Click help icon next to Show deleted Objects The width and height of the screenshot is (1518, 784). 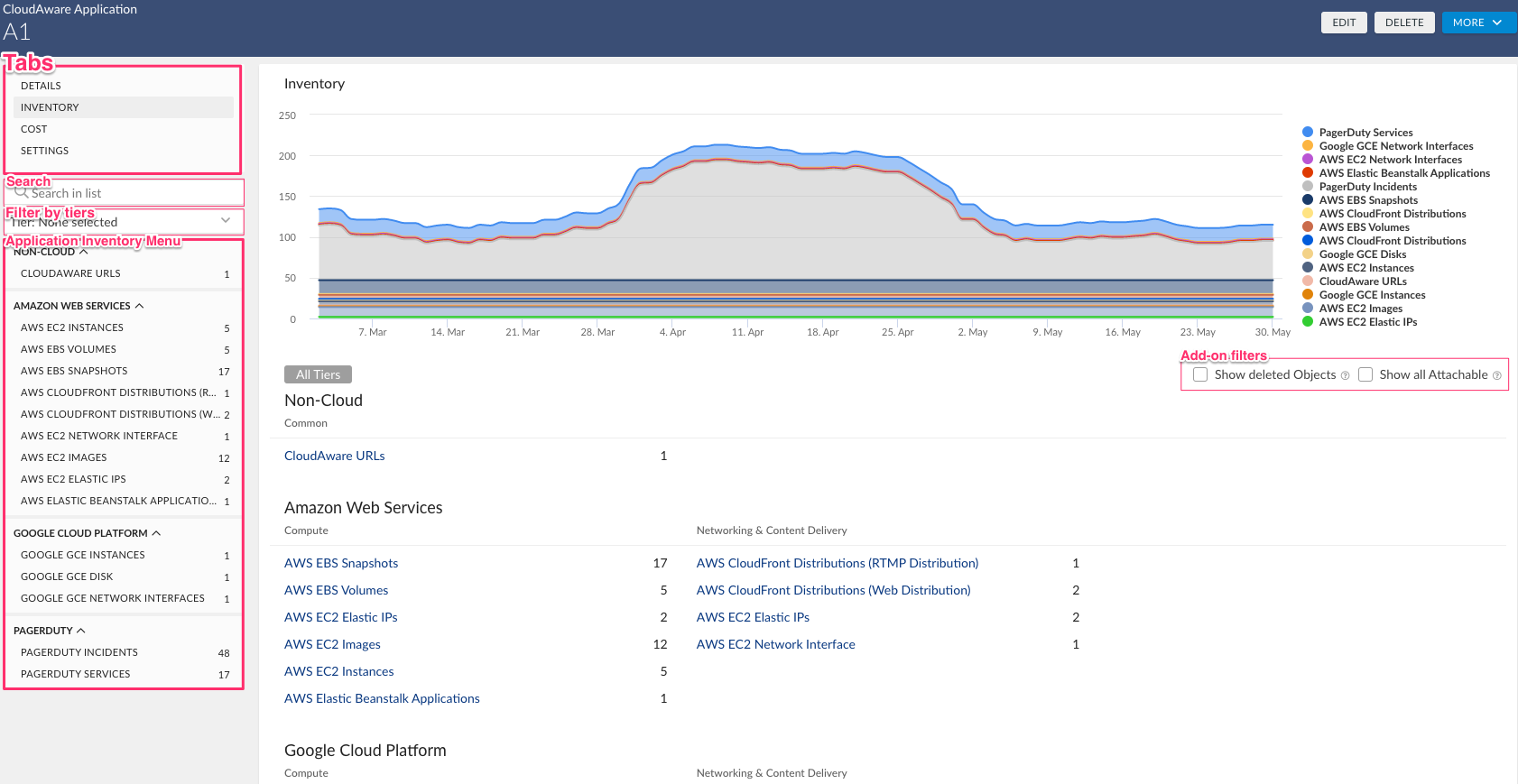(1346, 375)
